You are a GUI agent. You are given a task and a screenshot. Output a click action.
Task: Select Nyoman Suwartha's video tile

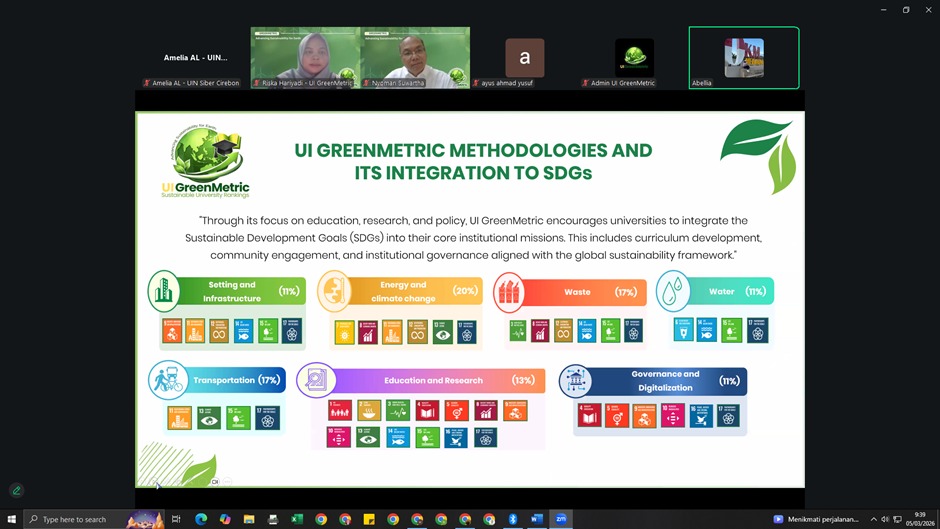pyautogui.click(x=414, y=57)
